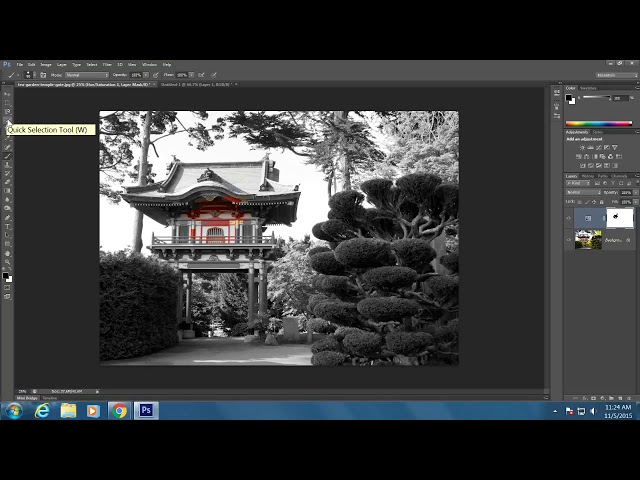This screenshot has height=480, width=640.
Task: Select the Hand tool
Action: pyautogui.click(x=7, y=253)
